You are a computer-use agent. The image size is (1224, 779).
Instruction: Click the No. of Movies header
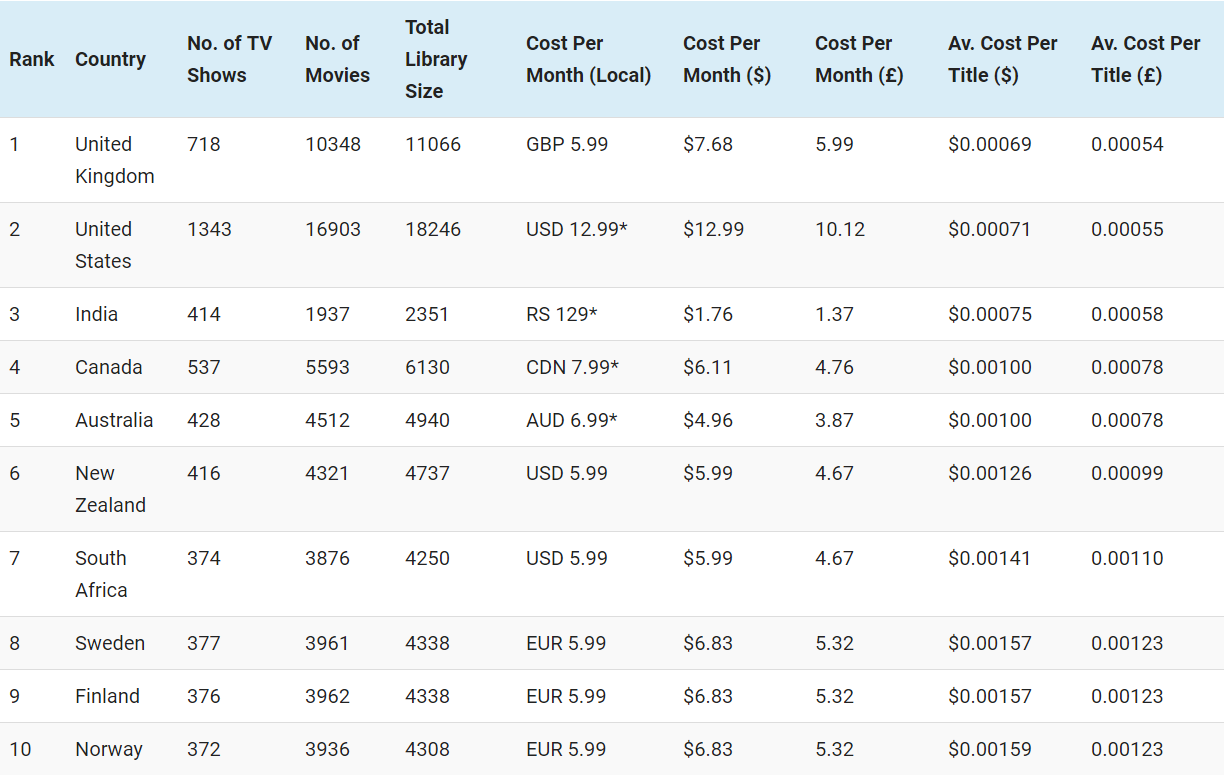pos(337,59)
